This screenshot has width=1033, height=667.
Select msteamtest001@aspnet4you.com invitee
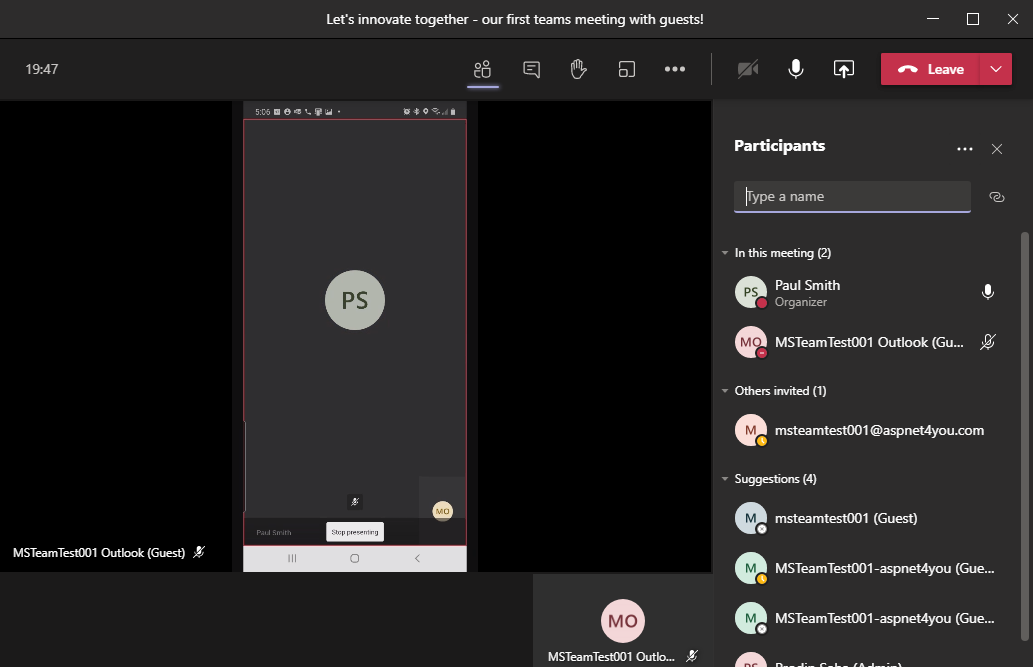point(866,430)
